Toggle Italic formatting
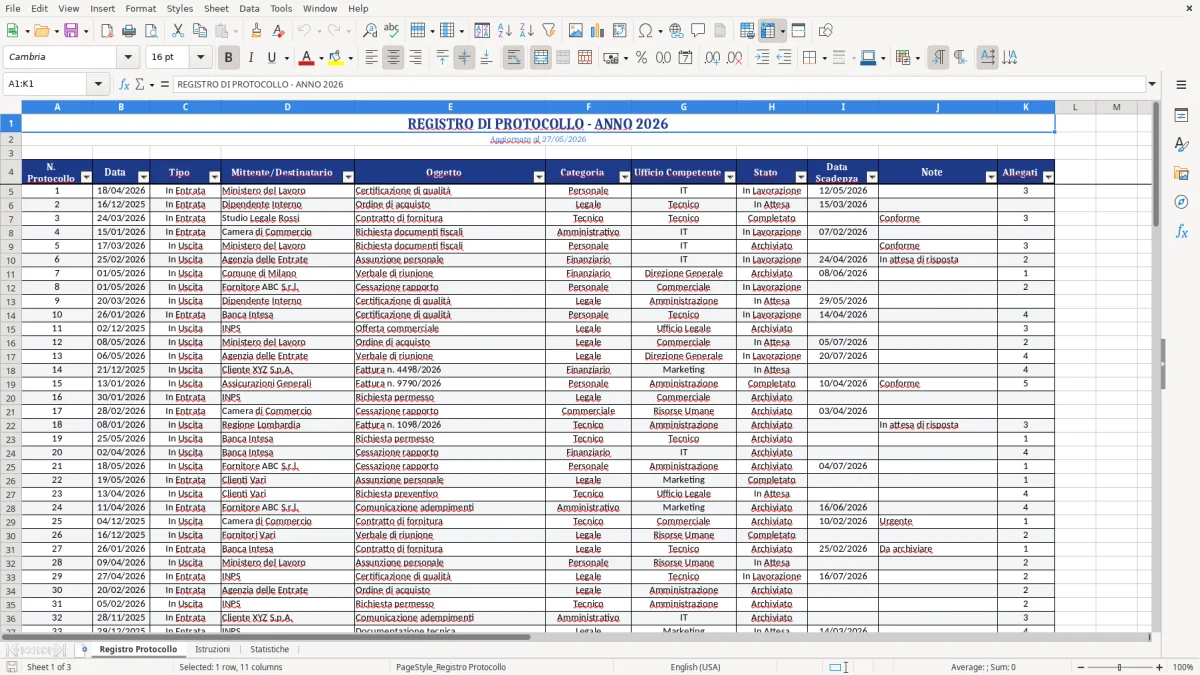 coord(250,58)
